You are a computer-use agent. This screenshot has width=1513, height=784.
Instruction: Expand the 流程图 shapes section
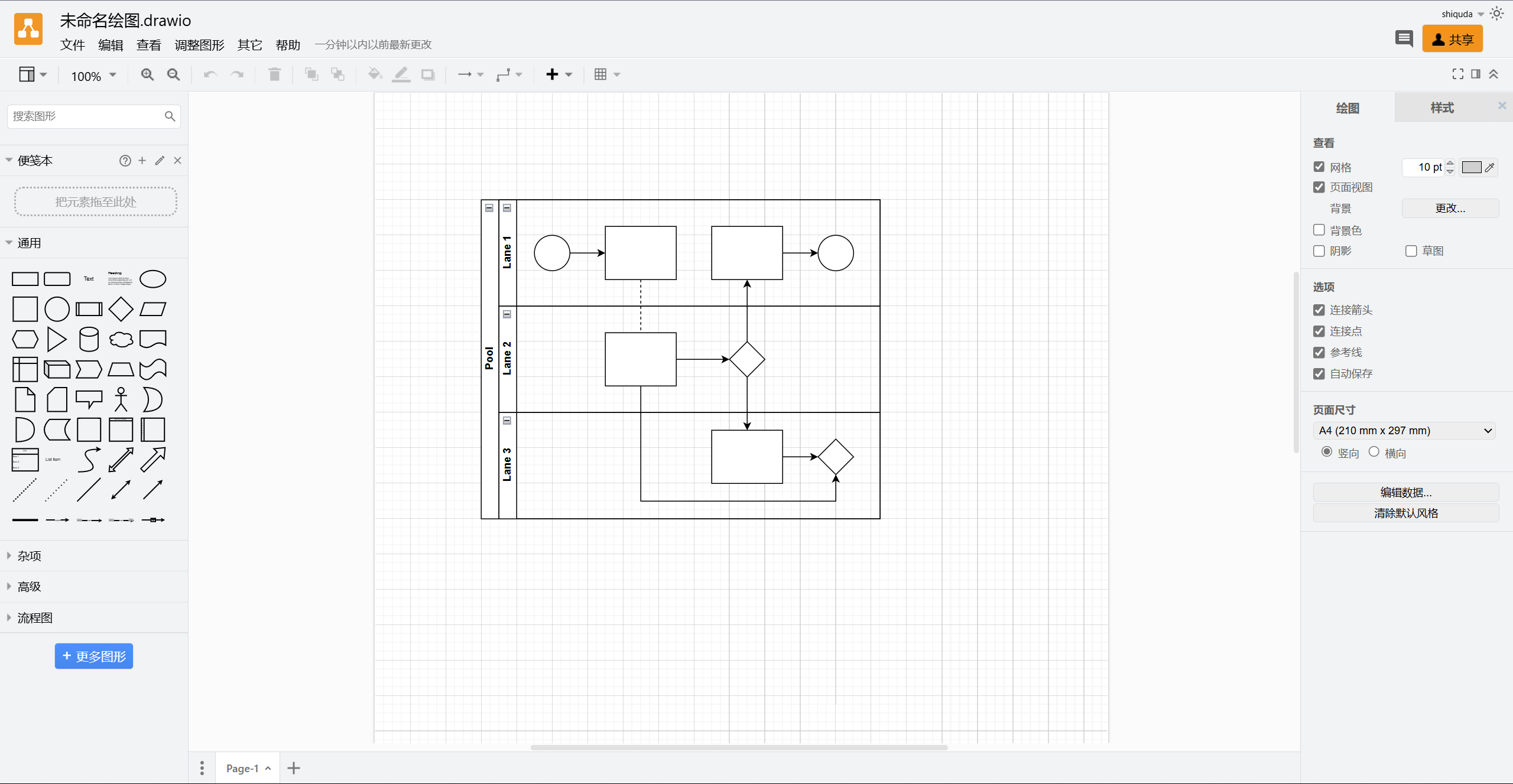[35, 618]
